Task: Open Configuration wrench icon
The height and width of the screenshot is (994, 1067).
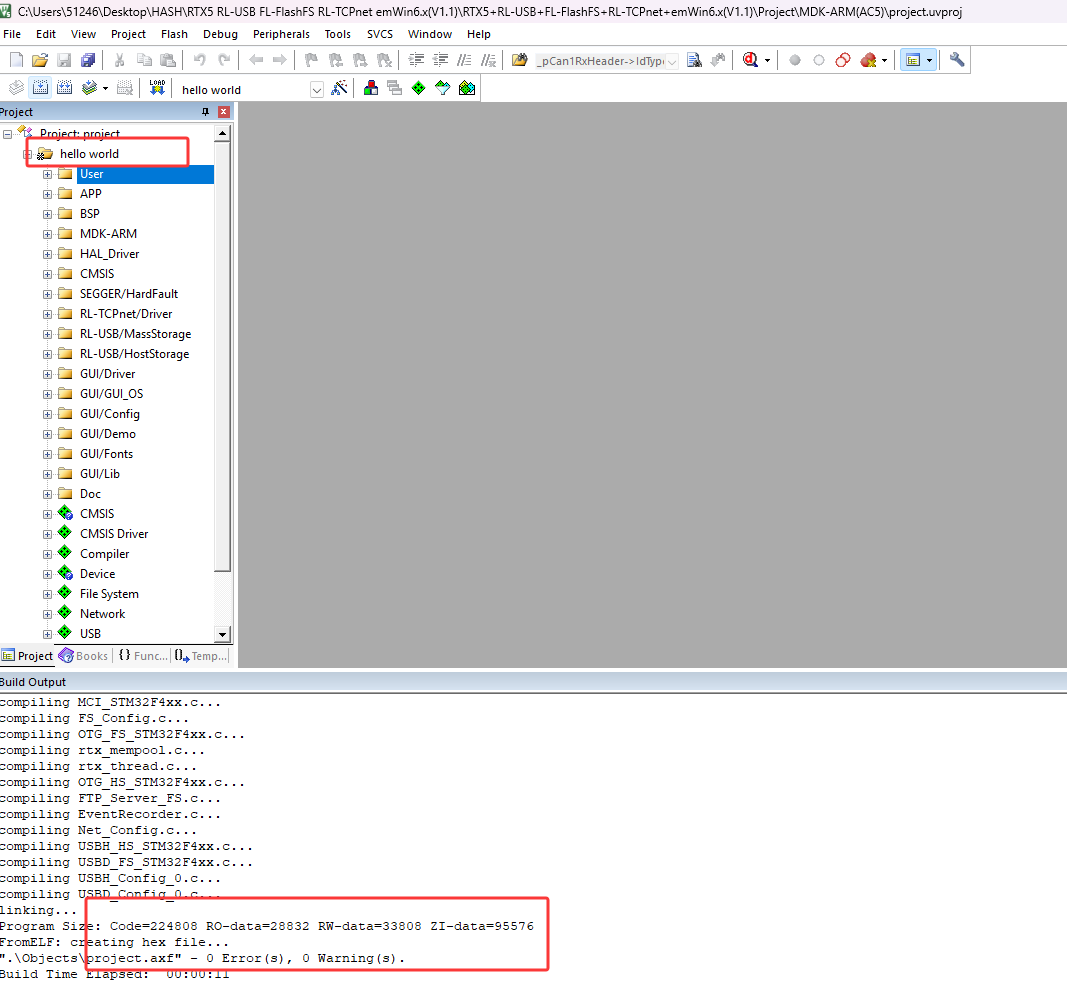Action: click(x=957, y=61)
